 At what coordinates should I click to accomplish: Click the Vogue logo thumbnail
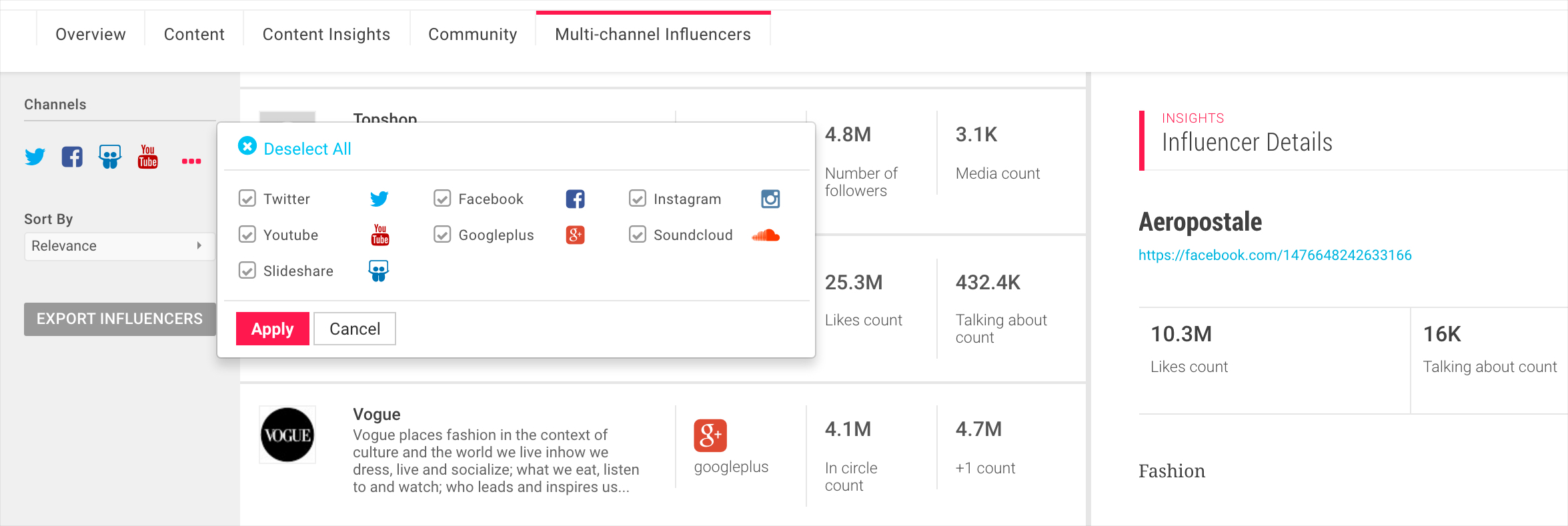(x=287, y=435)
